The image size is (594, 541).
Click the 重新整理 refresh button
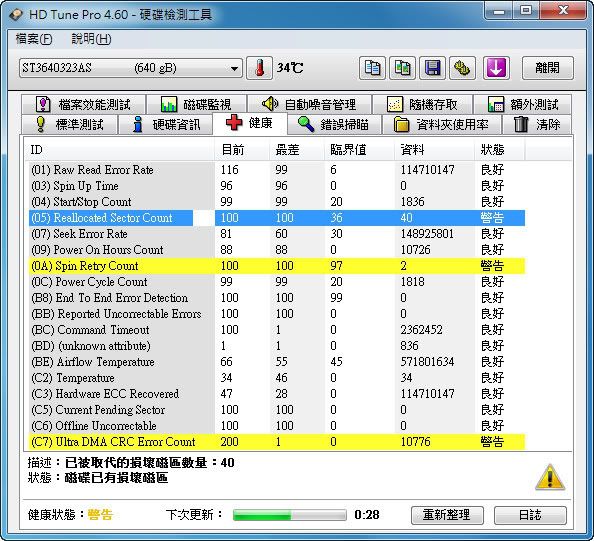[x=447, y=515]
